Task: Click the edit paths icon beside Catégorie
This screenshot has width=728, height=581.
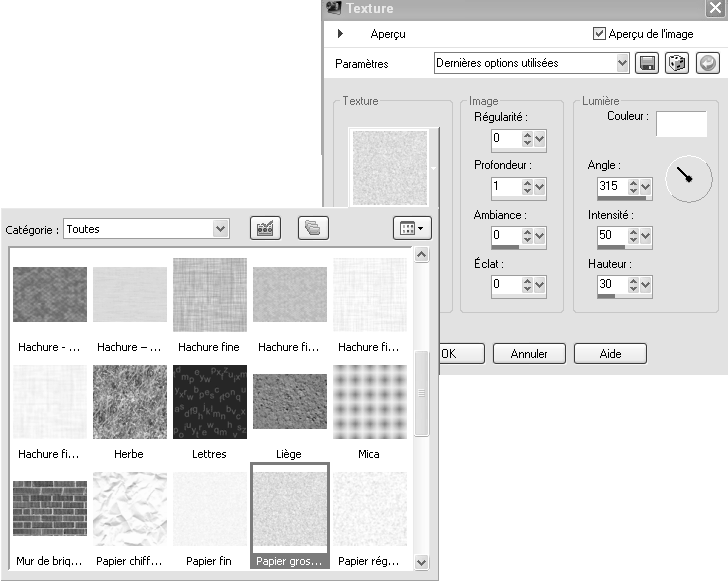Action: click(265, 228)
